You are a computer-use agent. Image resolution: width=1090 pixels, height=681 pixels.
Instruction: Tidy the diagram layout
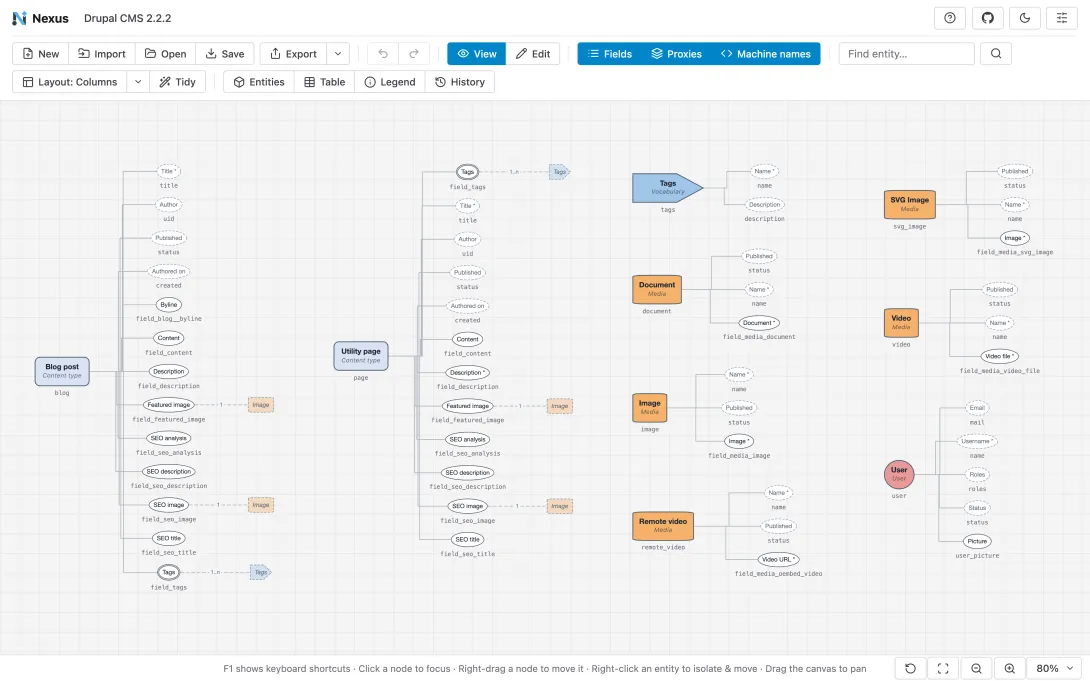(177, 82)
